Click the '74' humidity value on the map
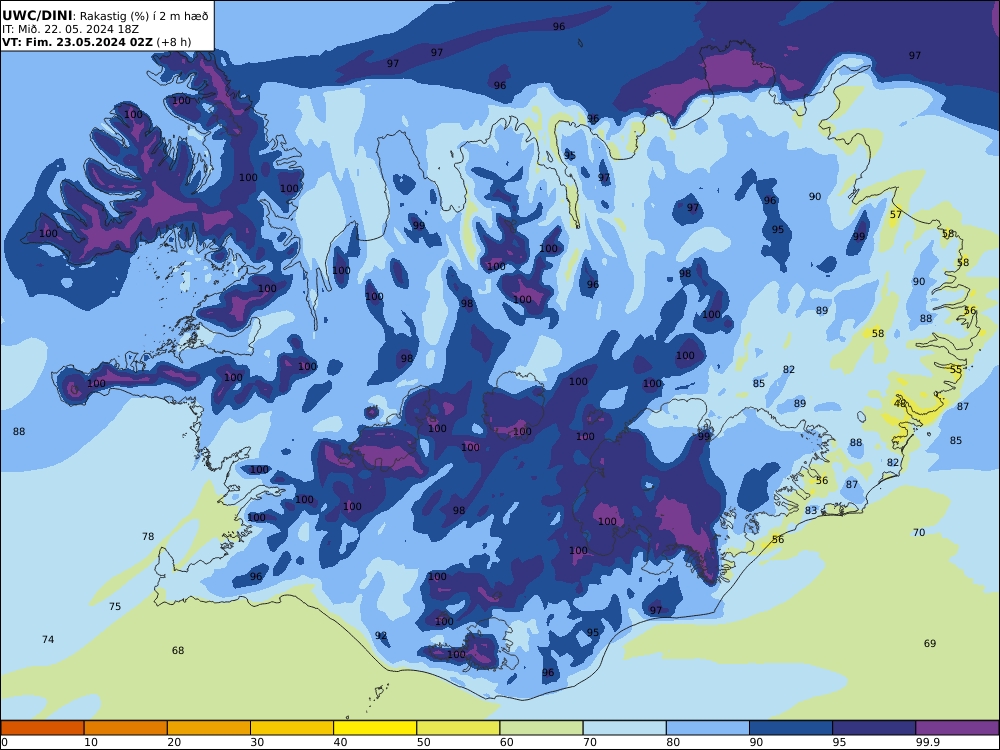1000x750 pixels. [48, 639]
